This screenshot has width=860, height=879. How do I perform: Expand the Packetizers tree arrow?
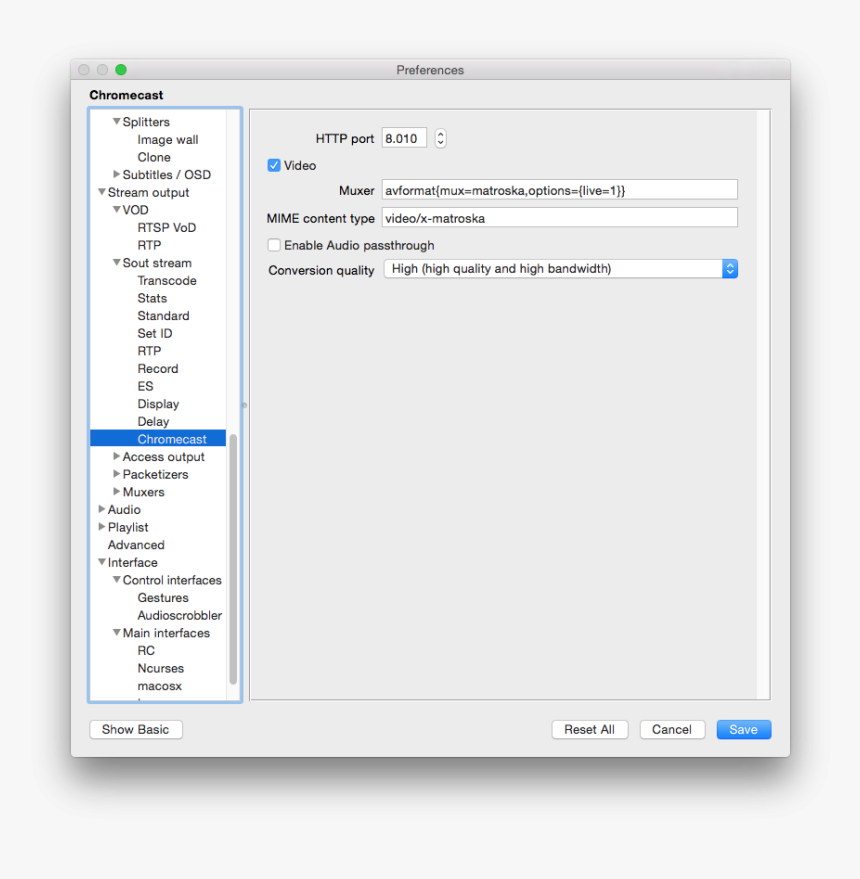point(117,474)
